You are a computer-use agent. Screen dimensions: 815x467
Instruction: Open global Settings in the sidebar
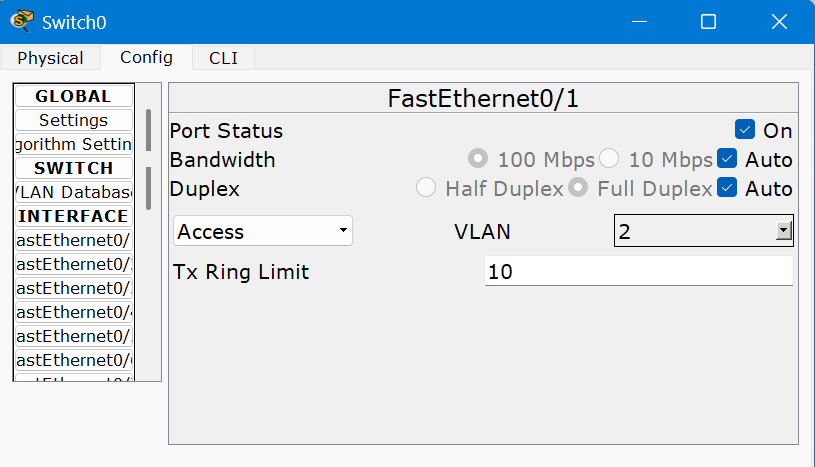pyautogui.click(x=73, y=120)
